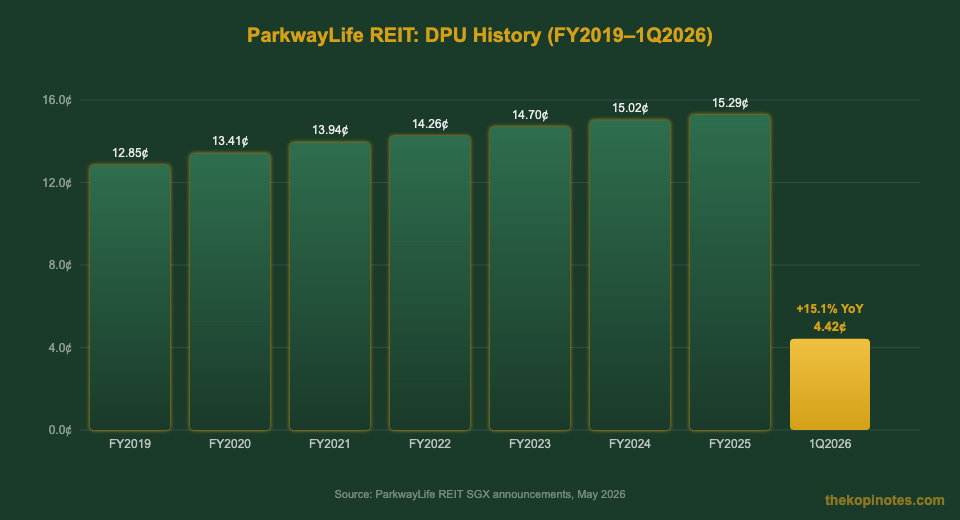Click the '+15.1% YoY' annotation
960x520 pixels.
[830, 309]
